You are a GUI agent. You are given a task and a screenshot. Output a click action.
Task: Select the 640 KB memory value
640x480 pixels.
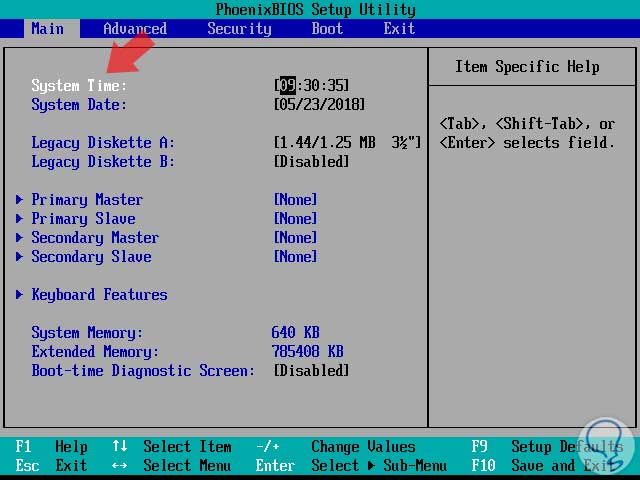[x=296, y=332]
